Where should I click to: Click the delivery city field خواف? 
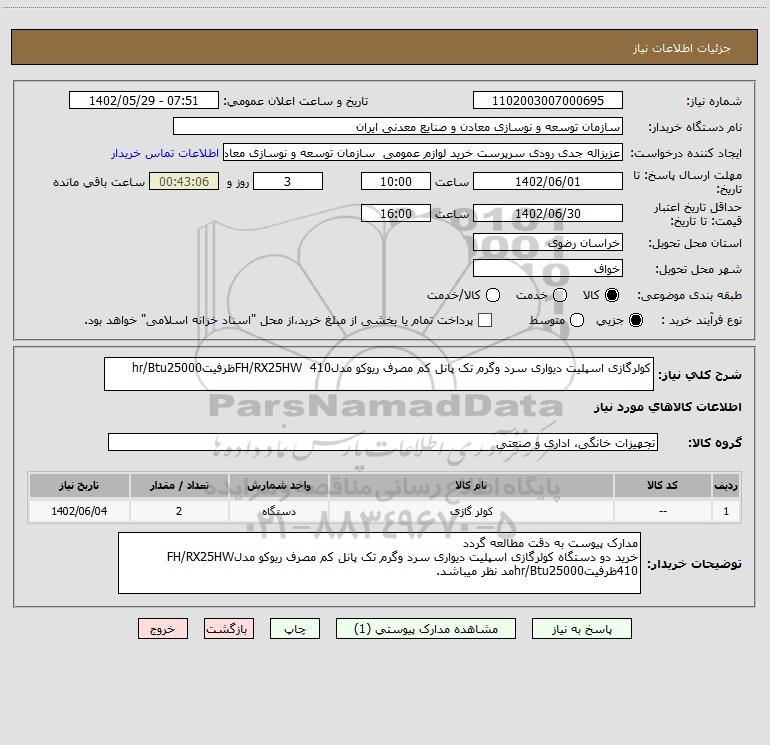click(548, 269)
